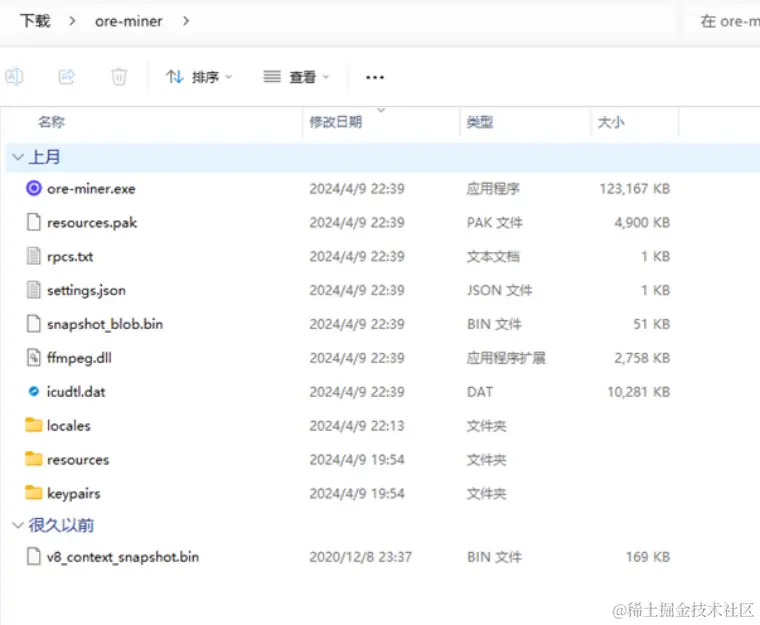
Task: Open the three-dot more options menu
Action: (x=375, y=77)
